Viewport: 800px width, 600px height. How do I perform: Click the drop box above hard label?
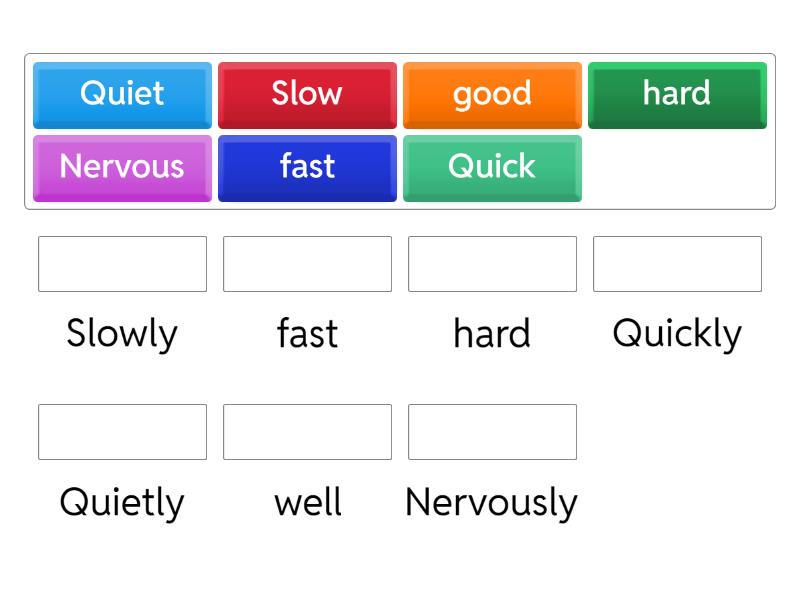point(492,264)
